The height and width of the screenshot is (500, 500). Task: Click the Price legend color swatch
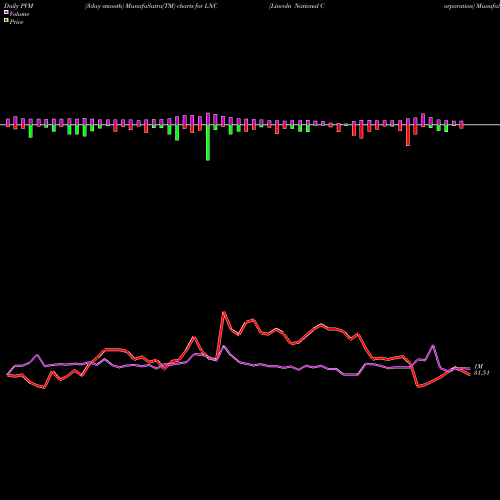[x=6, y=21]
